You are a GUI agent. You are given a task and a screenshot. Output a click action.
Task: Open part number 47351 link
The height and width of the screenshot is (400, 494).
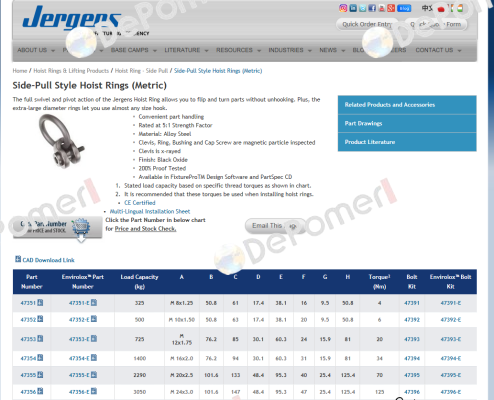[28, 303]
